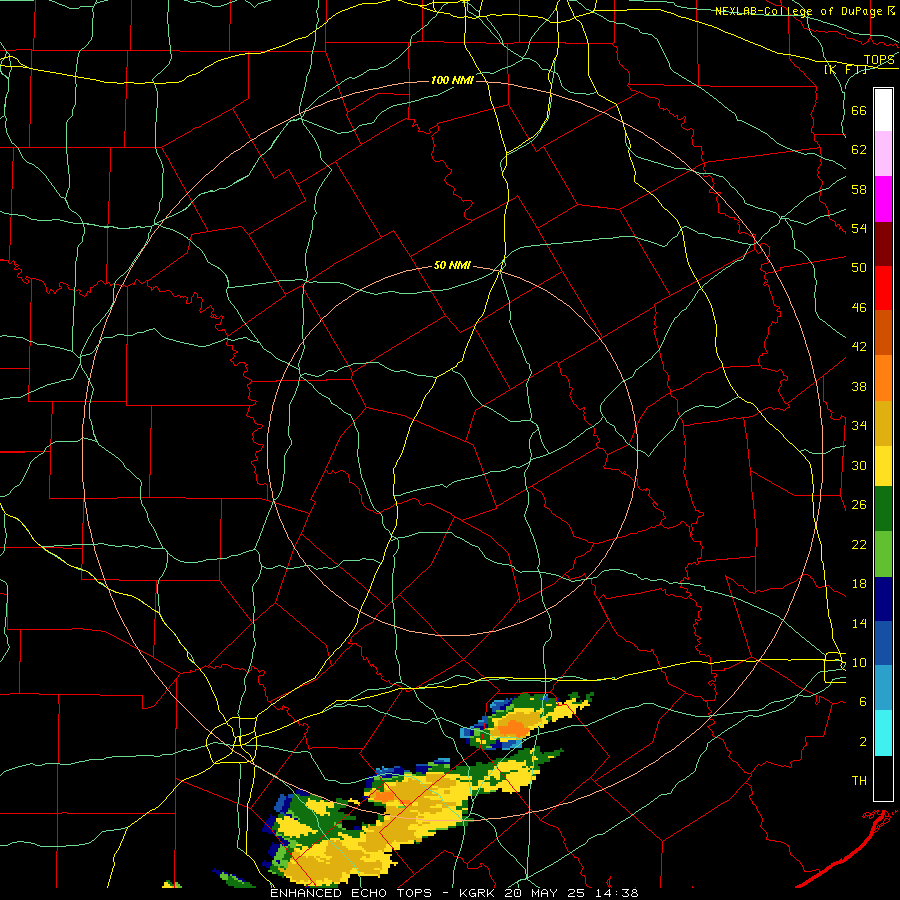Image resolution: width=900 pixels, height=900 pixels.
Task: Click the black TH swatch in the legend
Action: coord(883,778)
